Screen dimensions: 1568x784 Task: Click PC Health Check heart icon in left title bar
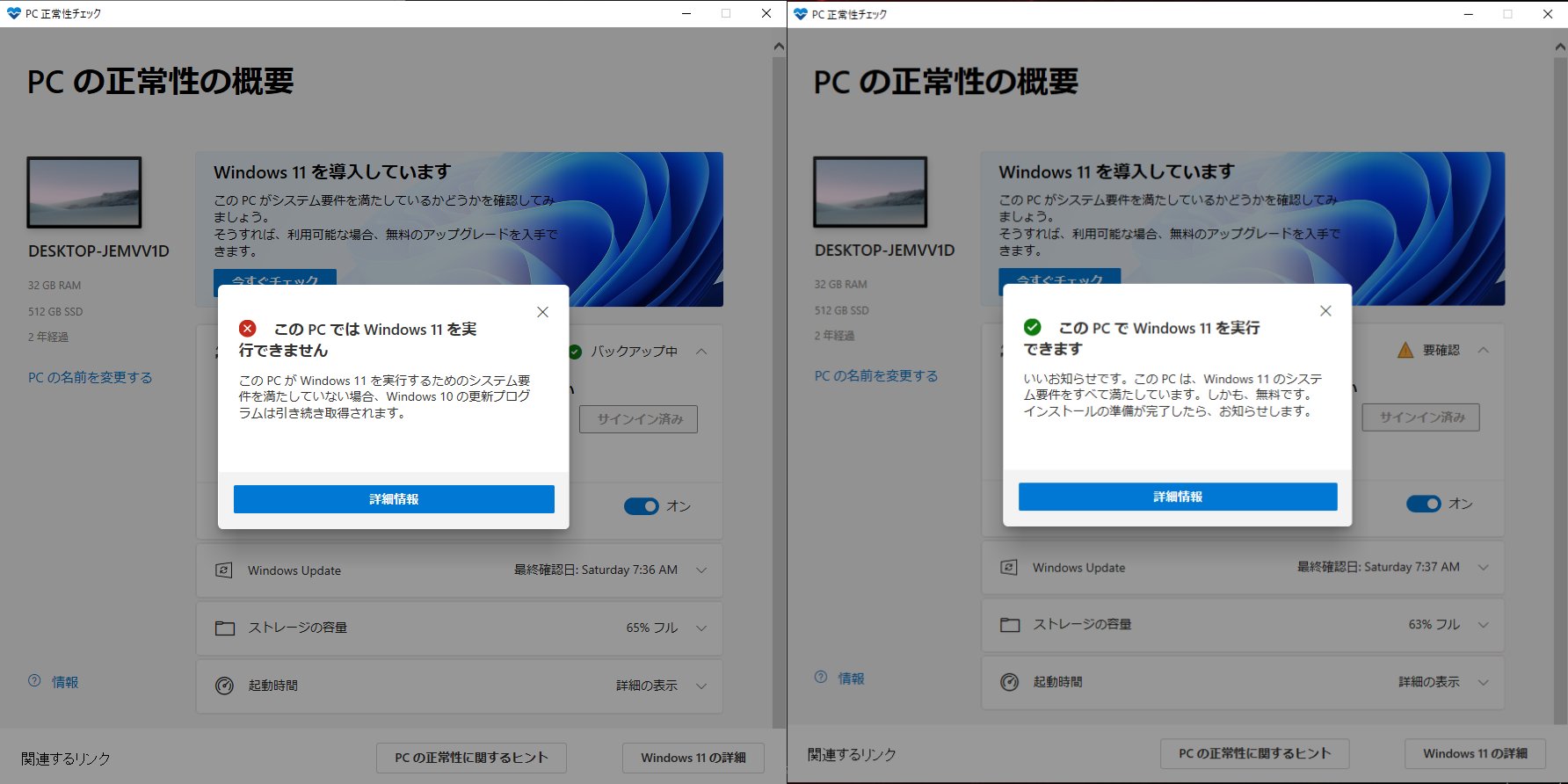(13, 13)
